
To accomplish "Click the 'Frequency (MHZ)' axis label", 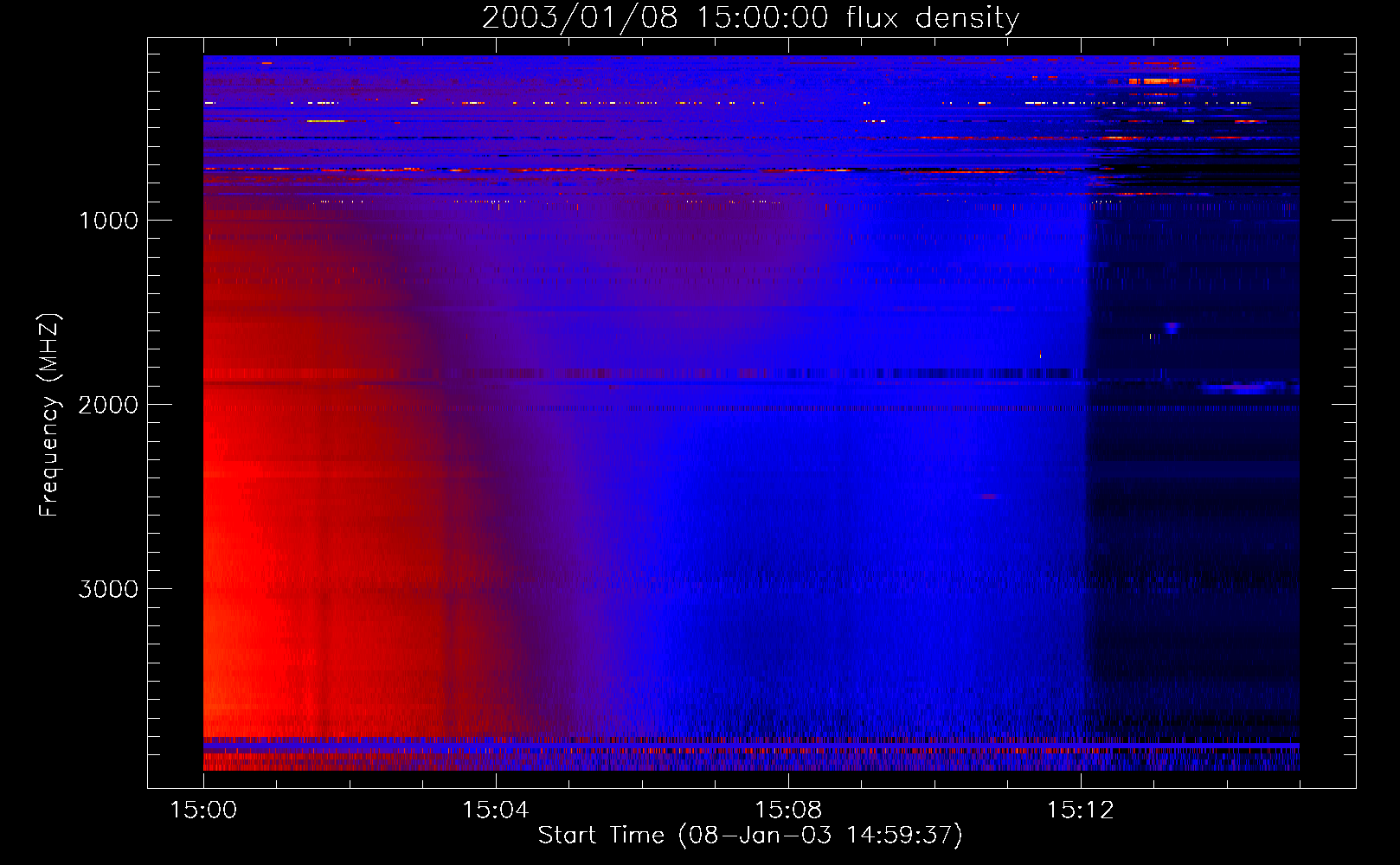I will click(x=49, y=415).
